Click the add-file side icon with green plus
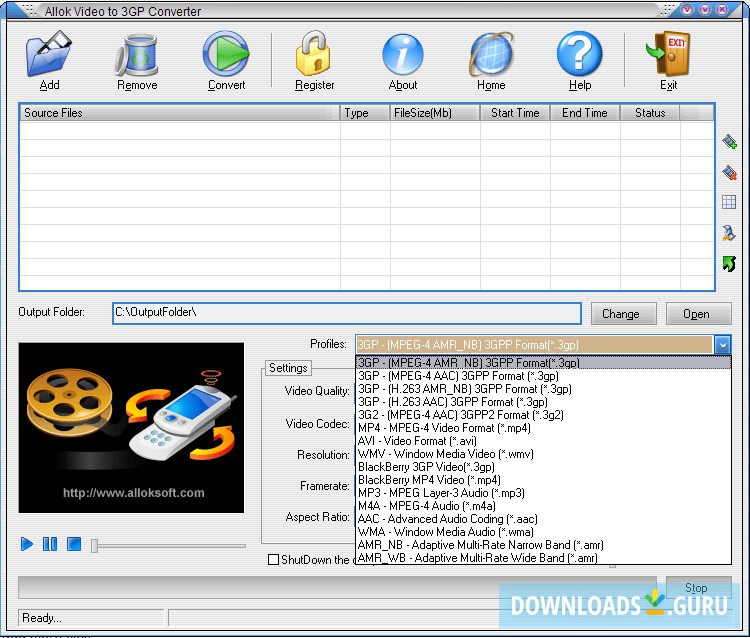 coord(729,142)
